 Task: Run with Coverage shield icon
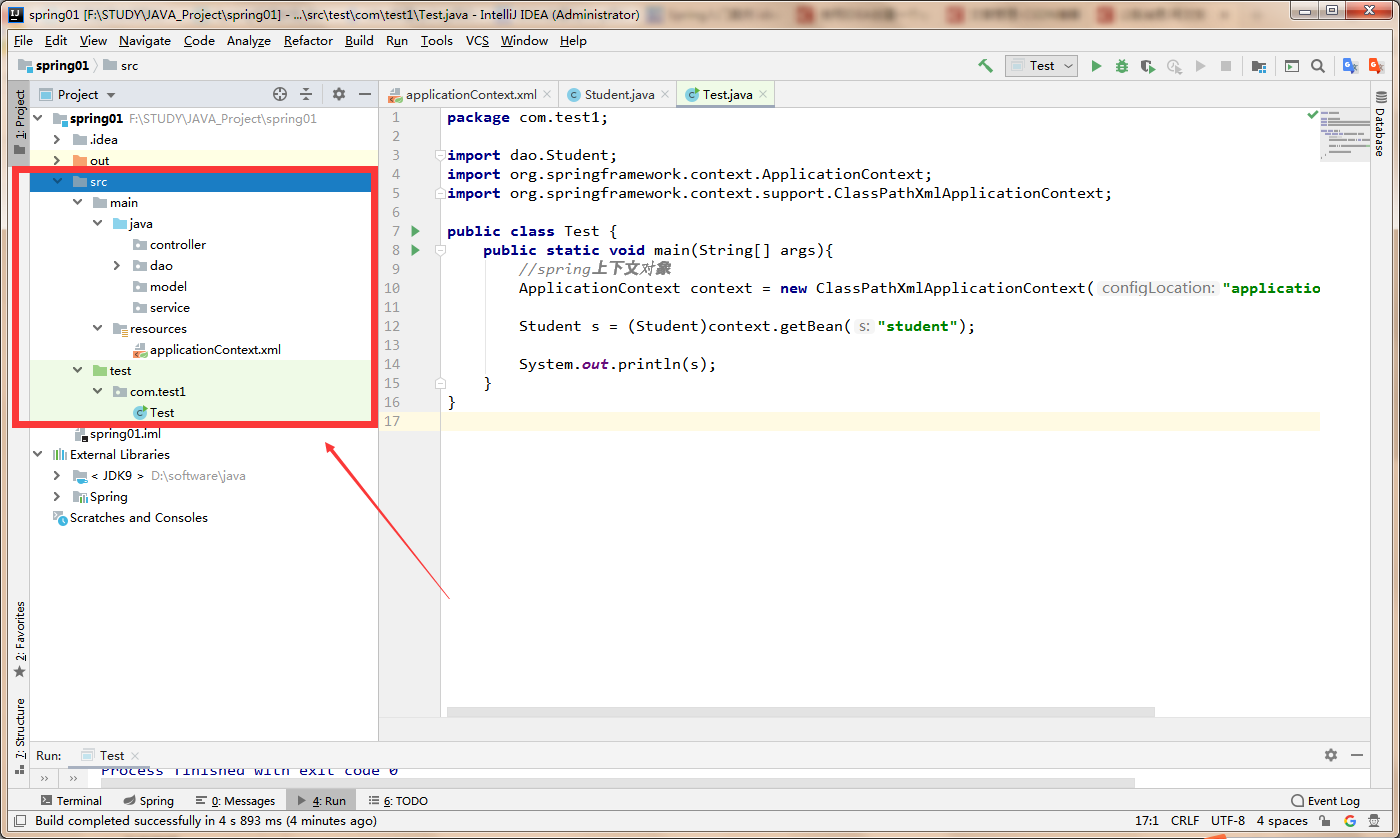pyautogui.click(x=1148, y=66)
